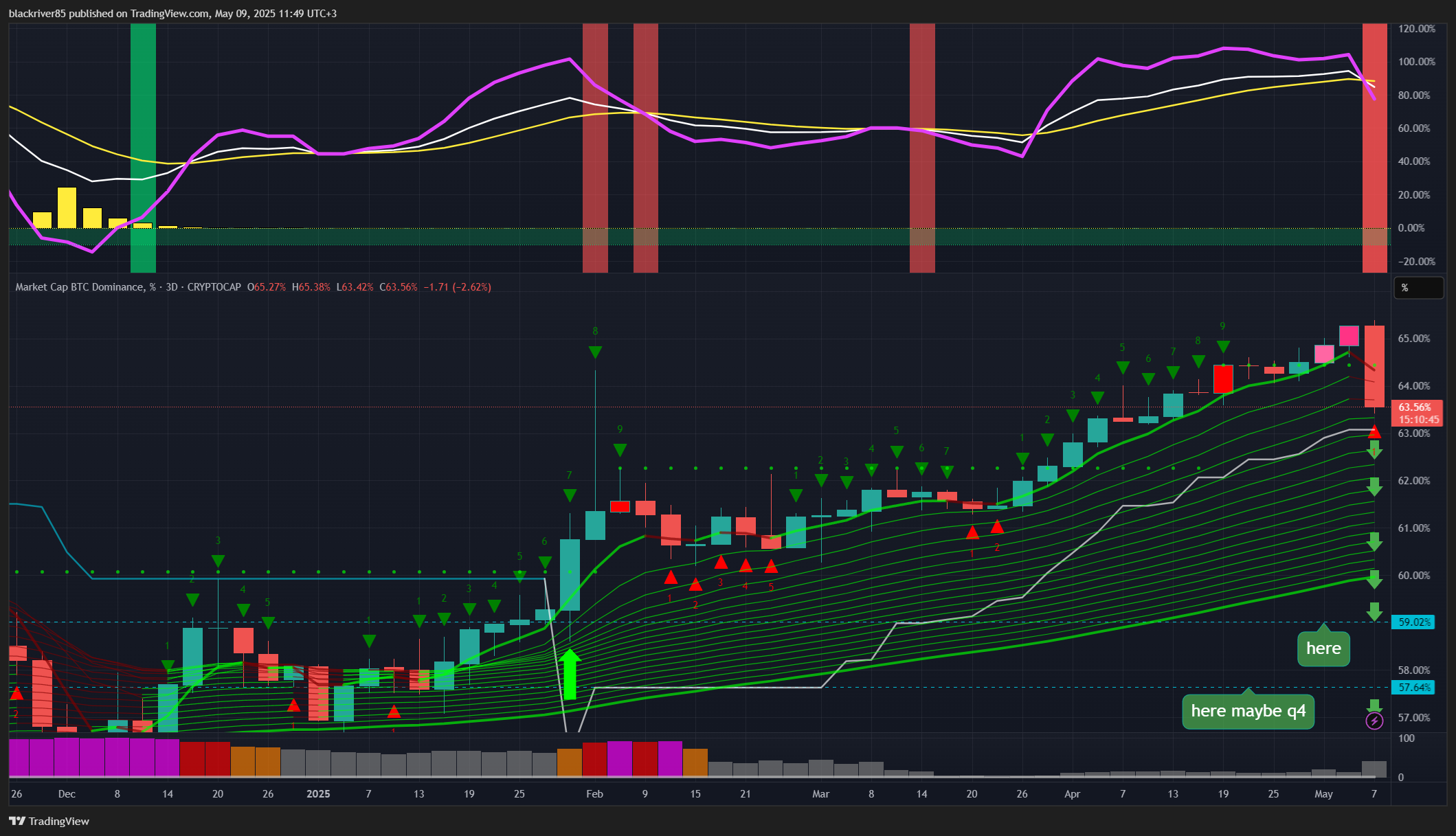Click 62.00% on the price scale
Viewport: 1456px width, 836px height.
click(x=1414, y=481)
